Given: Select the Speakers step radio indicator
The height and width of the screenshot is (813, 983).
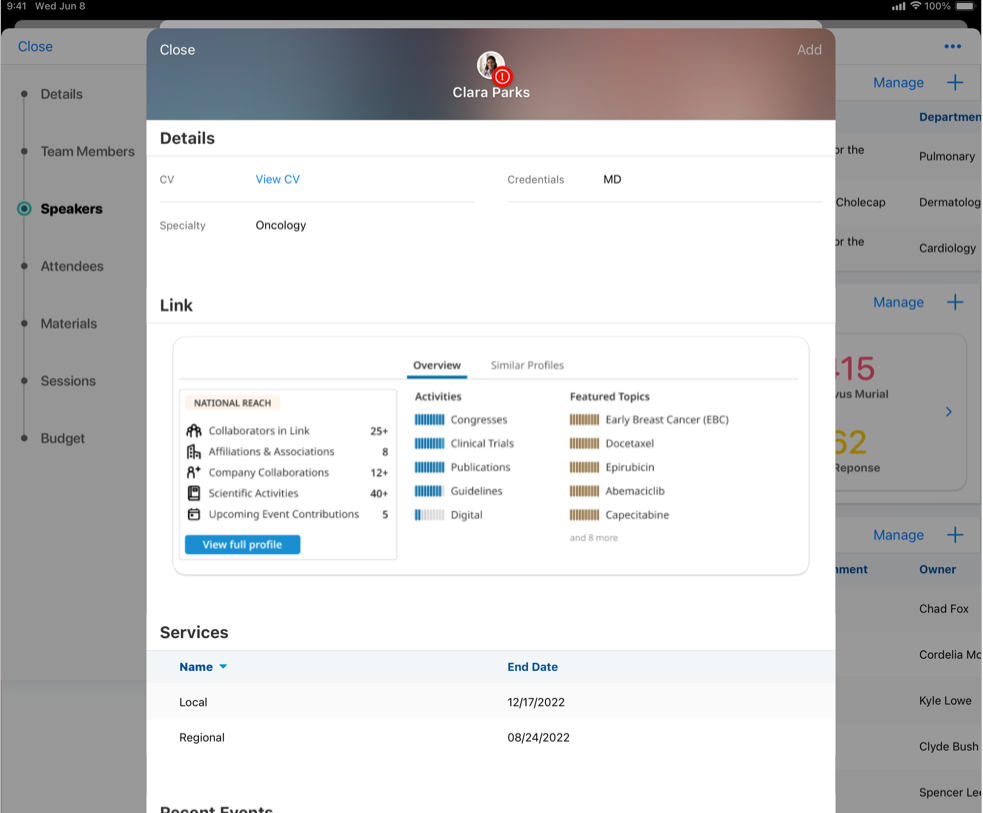Looking at the screenshot, I should 24,209.
